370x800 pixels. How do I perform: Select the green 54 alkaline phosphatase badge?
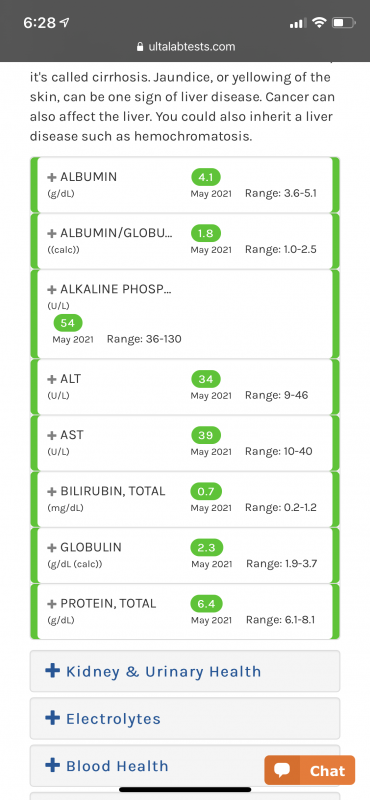pos(68,323)
